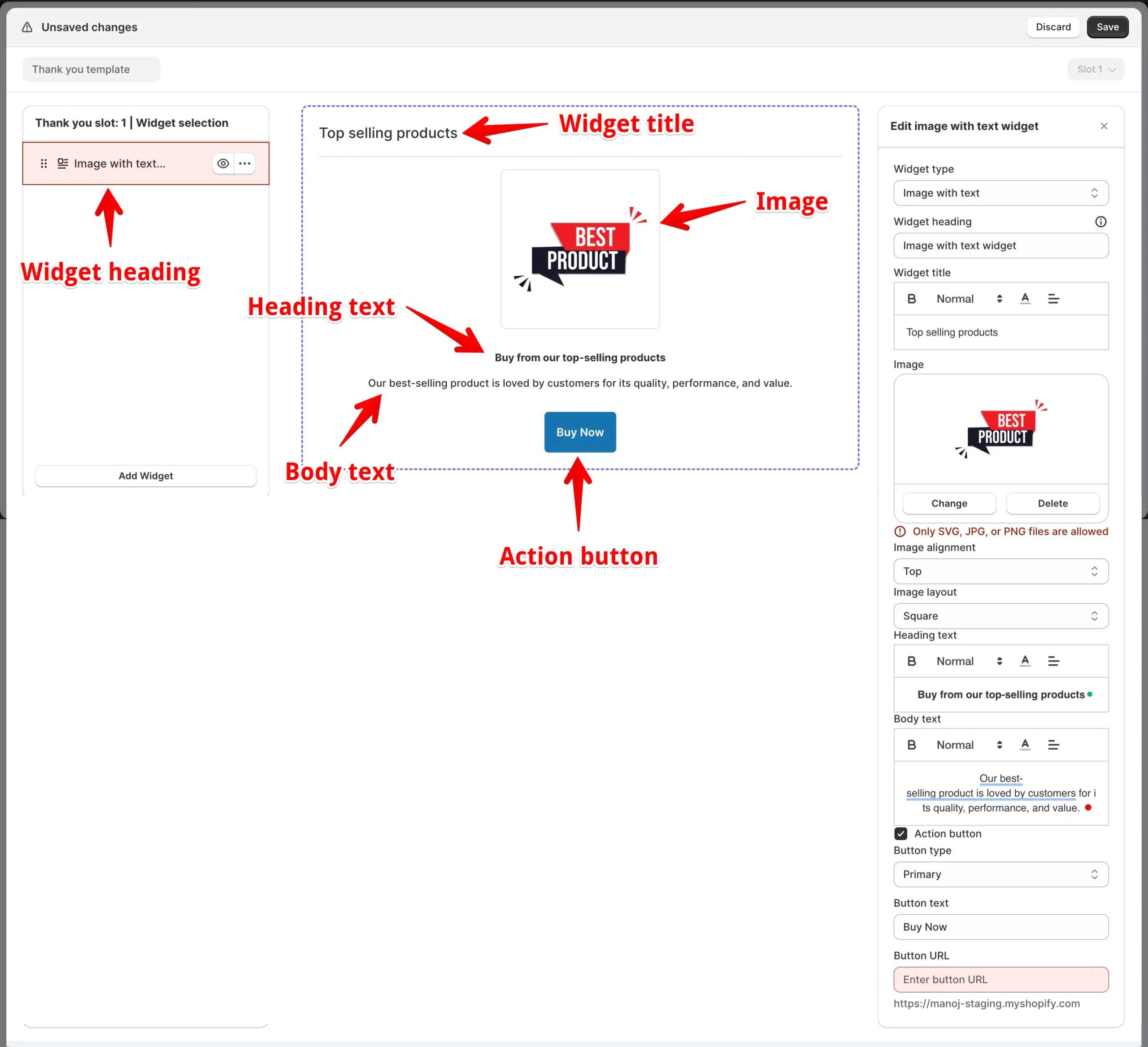Click the Thank you slot: 1 Widget selection header
Viewport: 1148px width, 1047px height.
tap(131, 122)
